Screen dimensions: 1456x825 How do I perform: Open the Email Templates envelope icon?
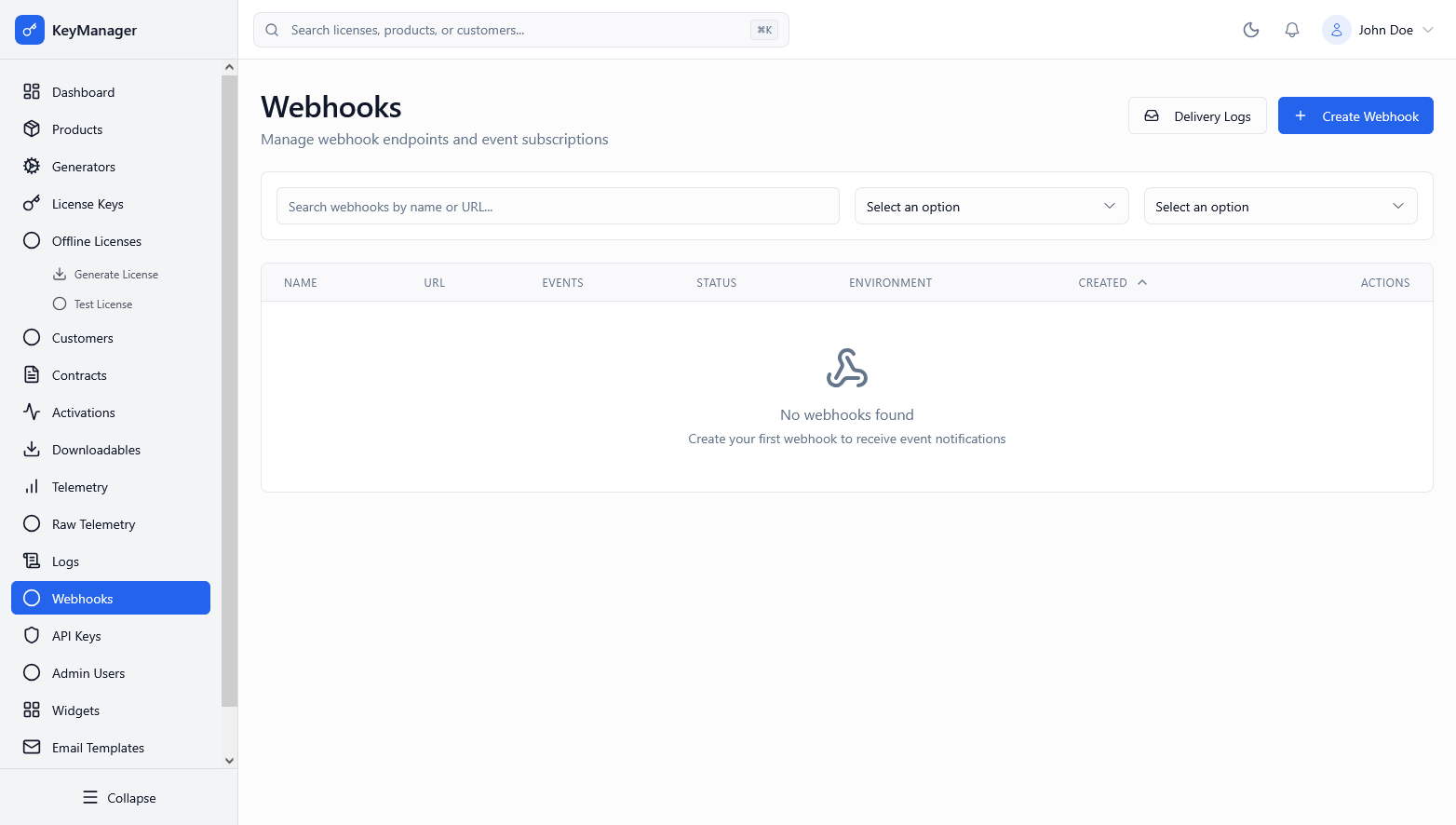tap(31, 747)
